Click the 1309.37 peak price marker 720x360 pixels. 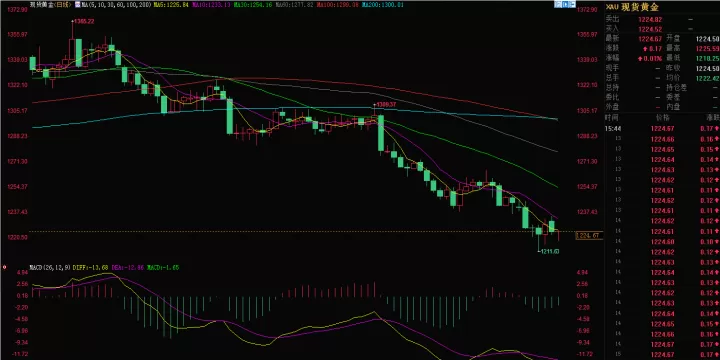[386, 105]
